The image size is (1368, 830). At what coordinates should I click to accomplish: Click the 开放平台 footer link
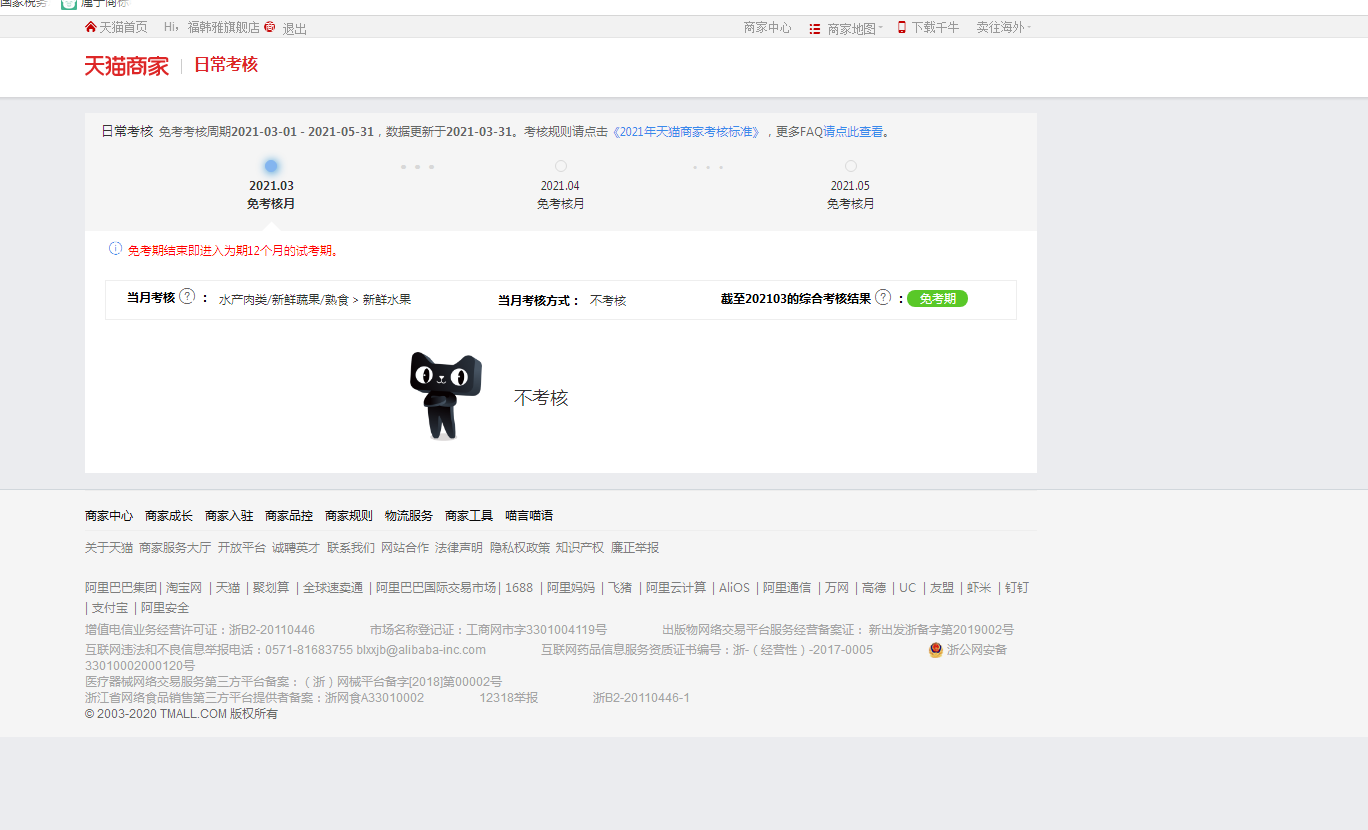242,548
